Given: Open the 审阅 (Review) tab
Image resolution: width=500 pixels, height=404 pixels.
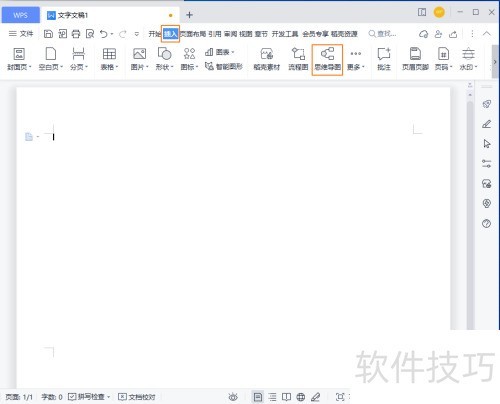Looking at the screenshot, I should click(x=230, y=34).
